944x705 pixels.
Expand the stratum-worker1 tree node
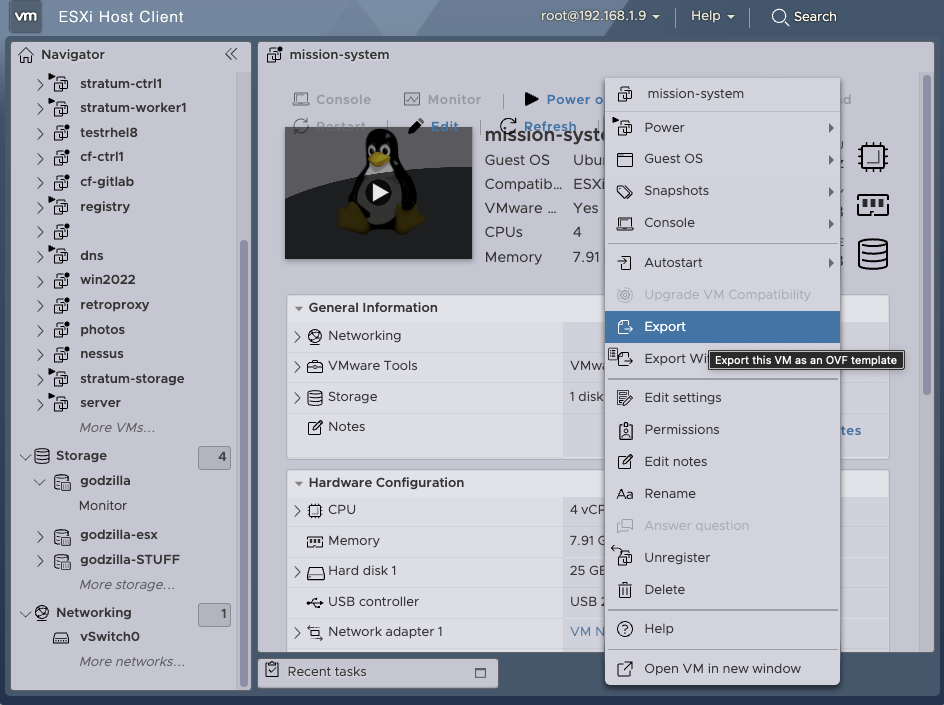(40, 108)
